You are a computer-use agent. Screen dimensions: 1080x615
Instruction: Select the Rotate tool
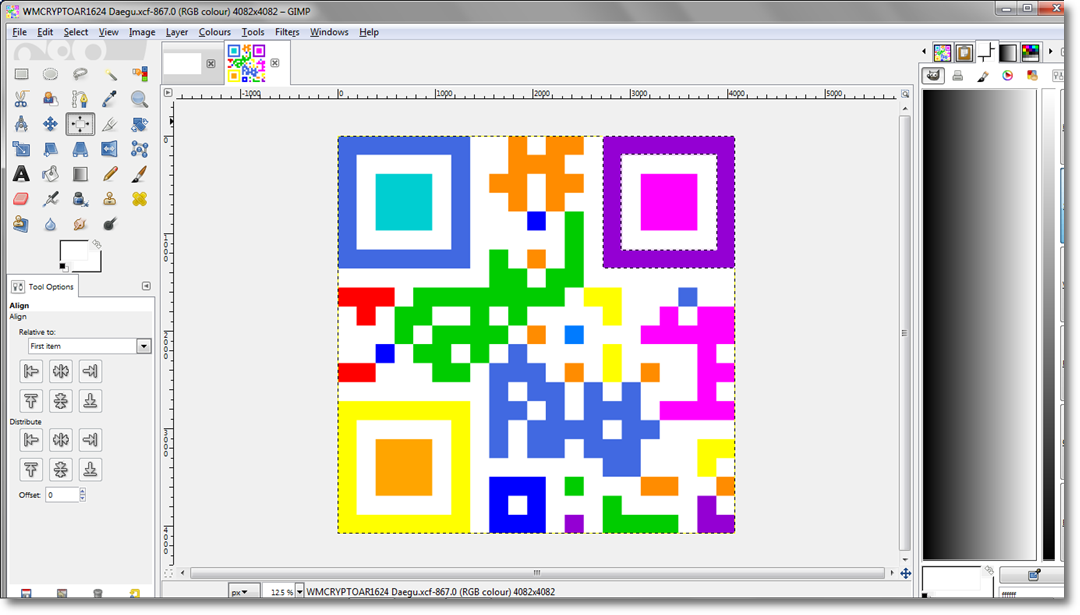[139, 124]
